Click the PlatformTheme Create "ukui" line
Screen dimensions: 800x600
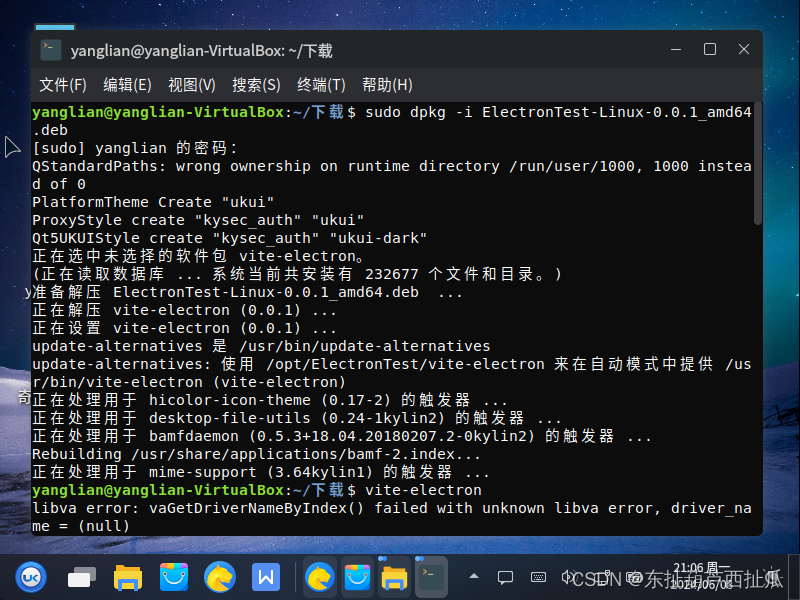coord(153,202)
